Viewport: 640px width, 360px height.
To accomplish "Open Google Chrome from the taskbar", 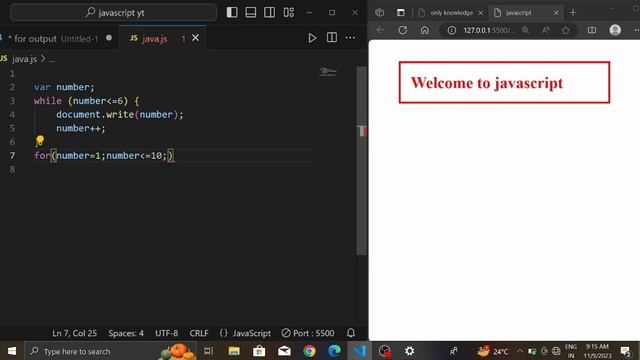I will click(x=309, y=351).
